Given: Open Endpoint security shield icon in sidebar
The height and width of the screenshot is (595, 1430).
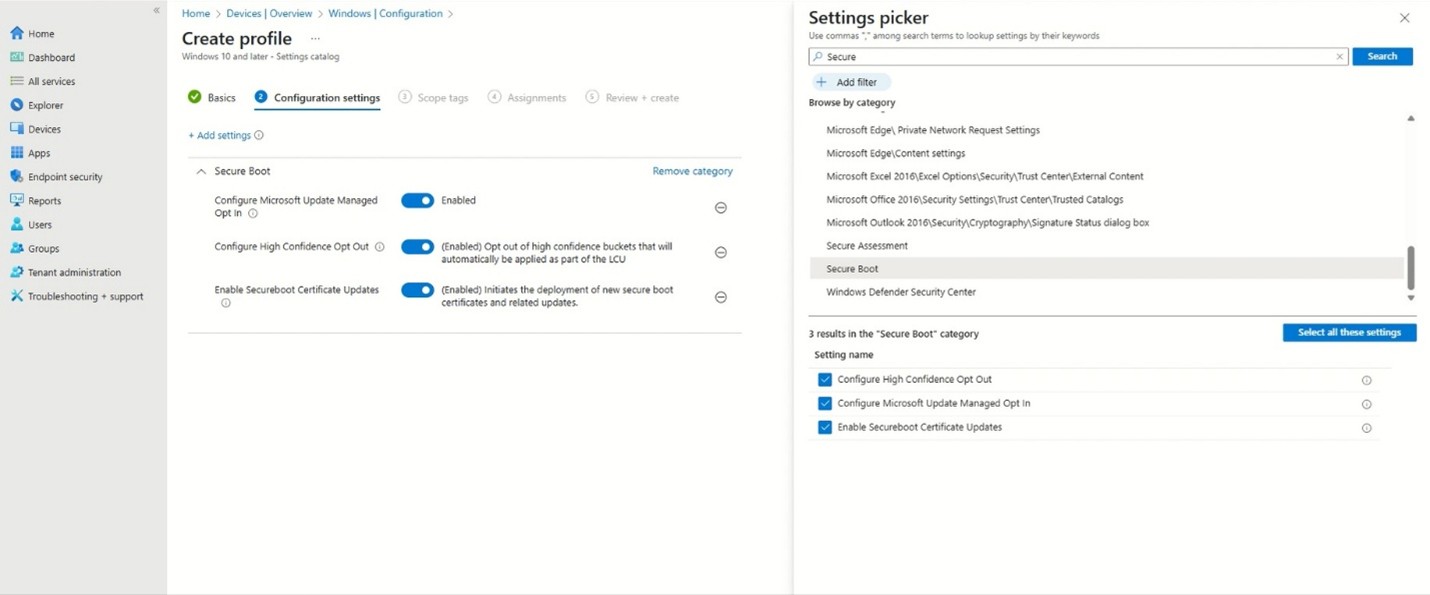Looking at the screenshot, I should (x=17, y=177).
